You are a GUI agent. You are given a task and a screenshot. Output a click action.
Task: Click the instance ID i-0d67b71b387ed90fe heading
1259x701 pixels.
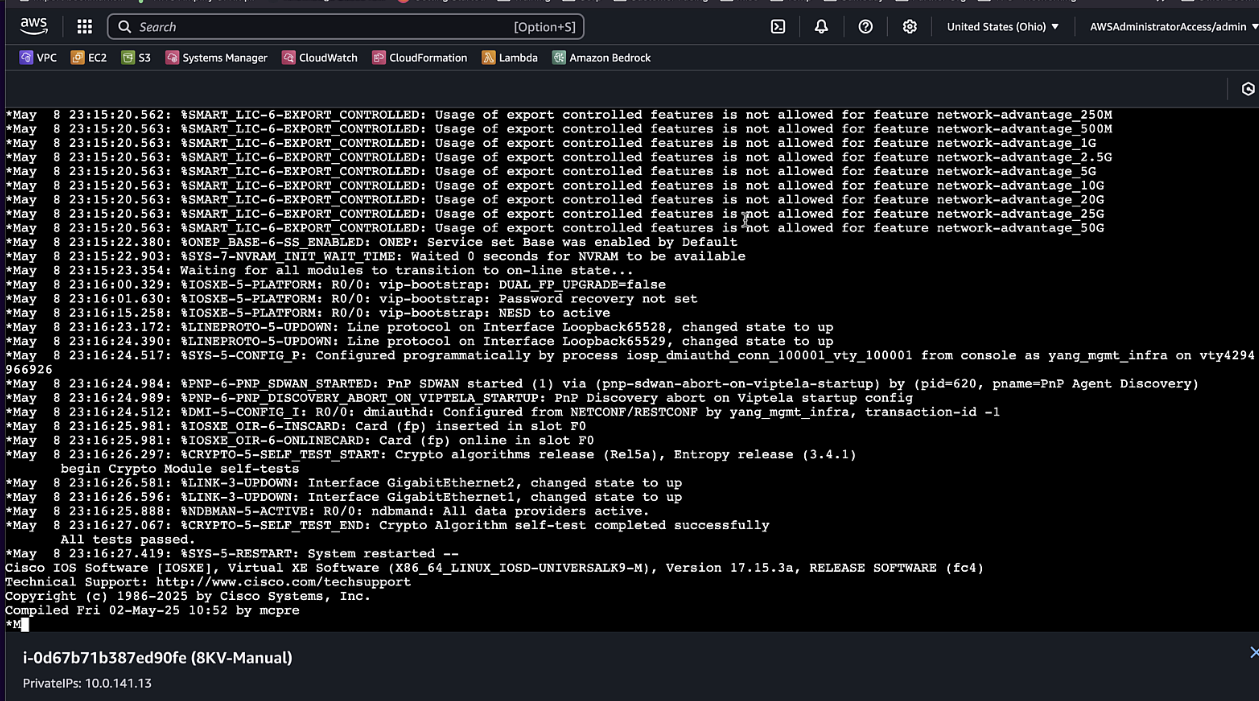click(158, 658)
